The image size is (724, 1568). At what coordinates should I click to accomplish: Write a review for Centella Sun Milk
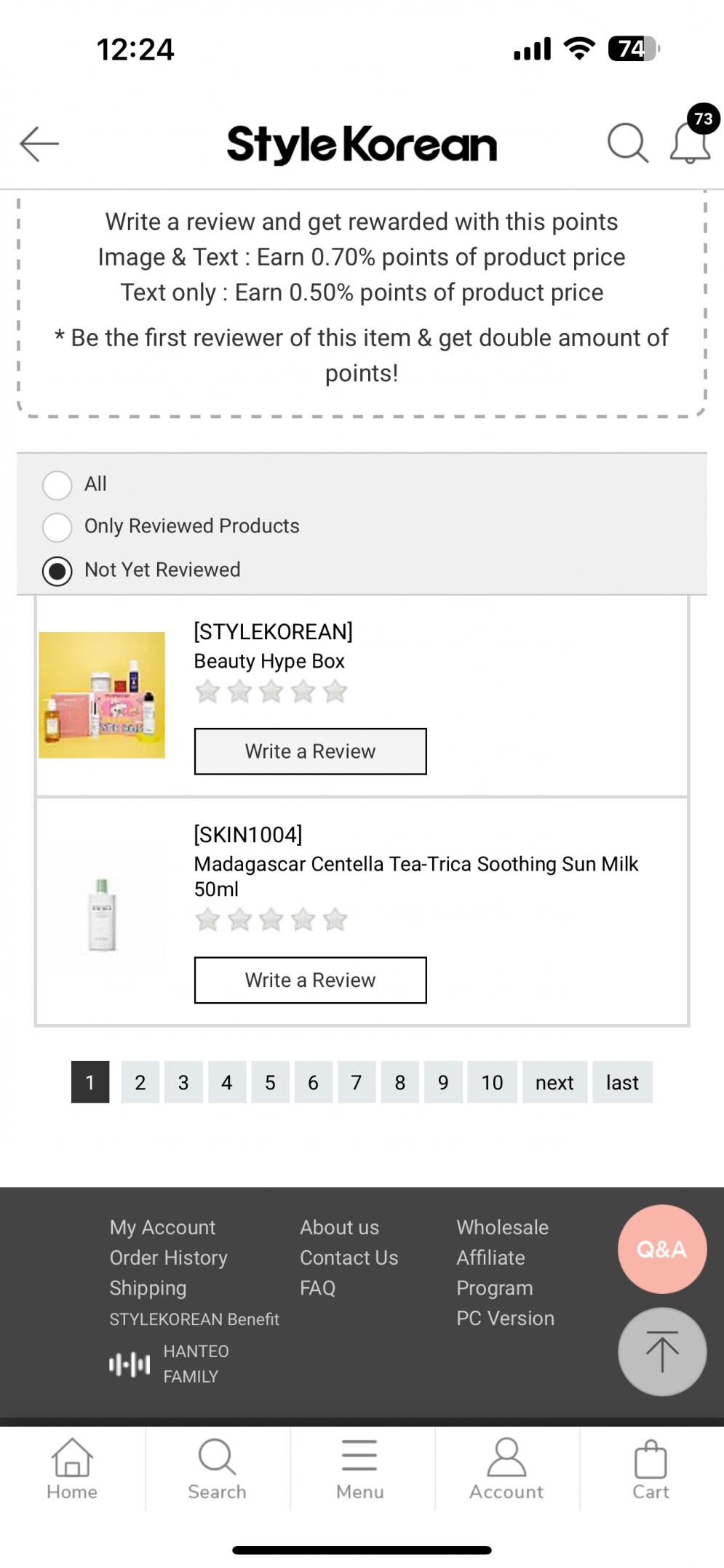[x=310, y=980]
